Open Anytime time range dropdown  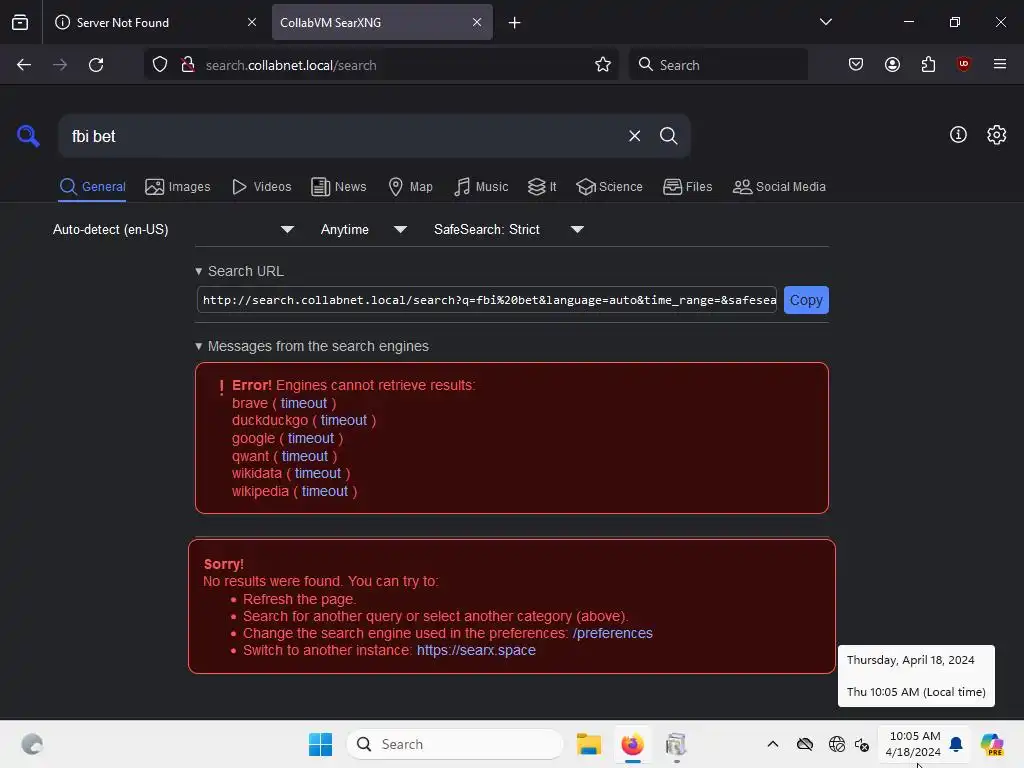point(364,229)
